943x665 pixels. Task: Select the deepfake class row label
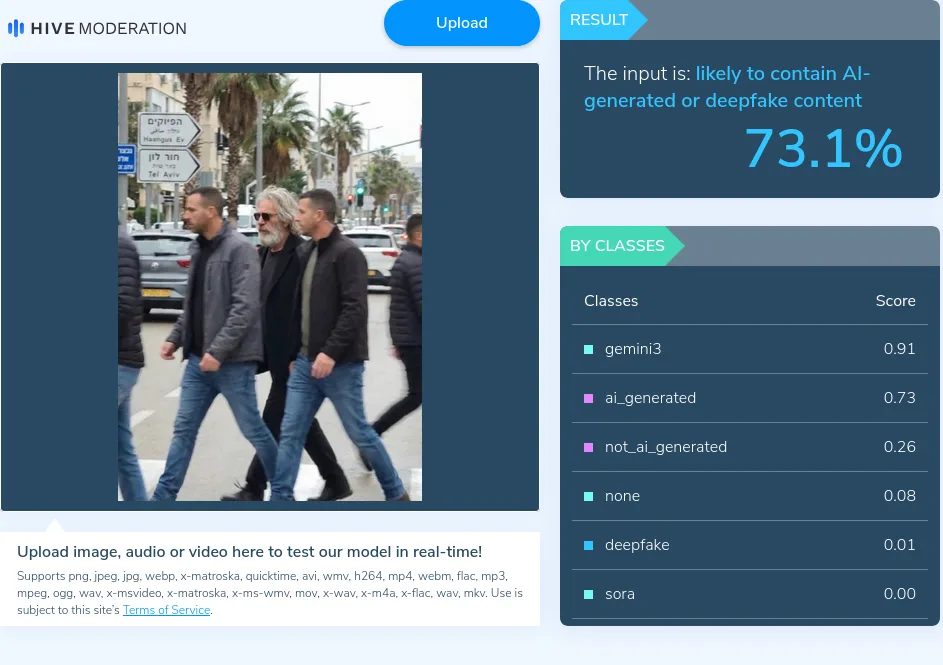(637, 545)
